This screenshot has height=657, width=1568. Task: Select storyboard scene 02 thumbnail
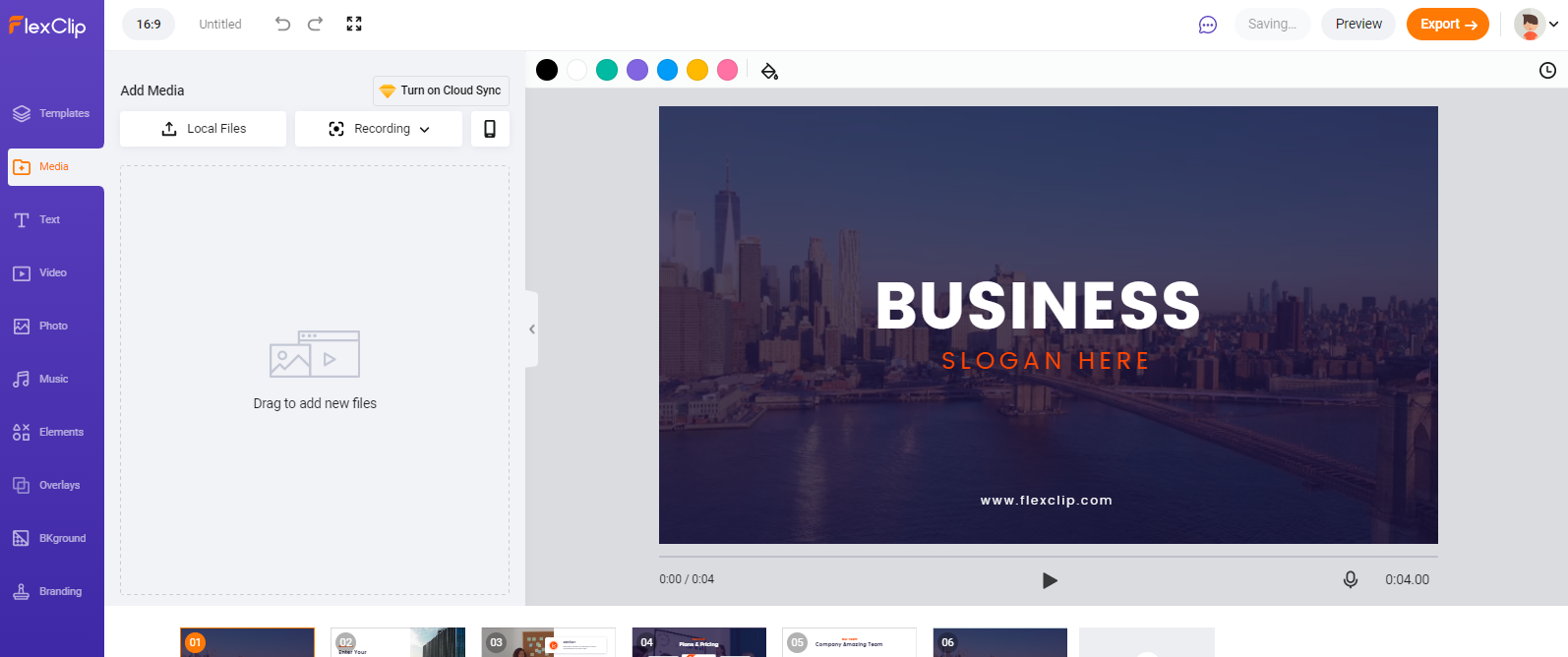(397, 642)
